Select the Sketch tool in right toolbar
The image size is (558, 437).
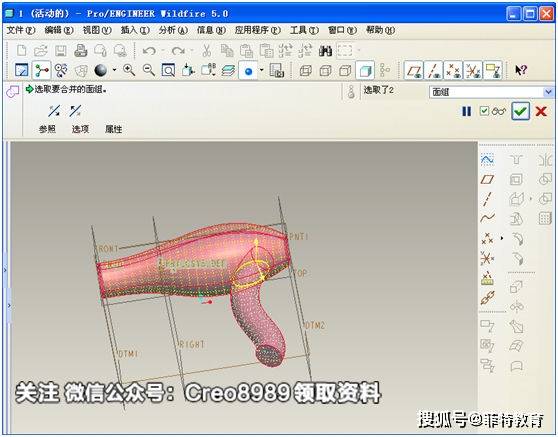pyautogui.click(x=487, y=160)
